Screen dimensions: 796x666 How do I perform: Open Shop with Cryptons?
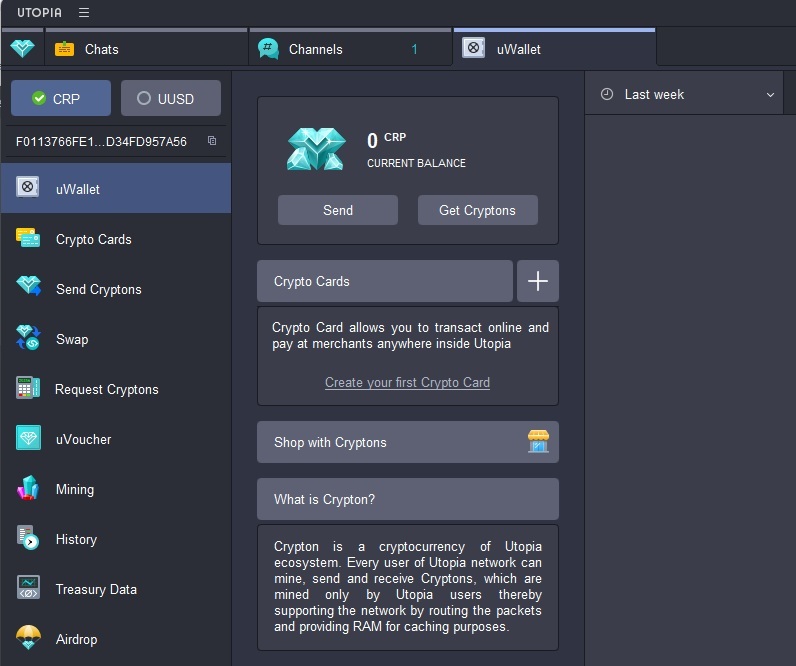[408, 442]
